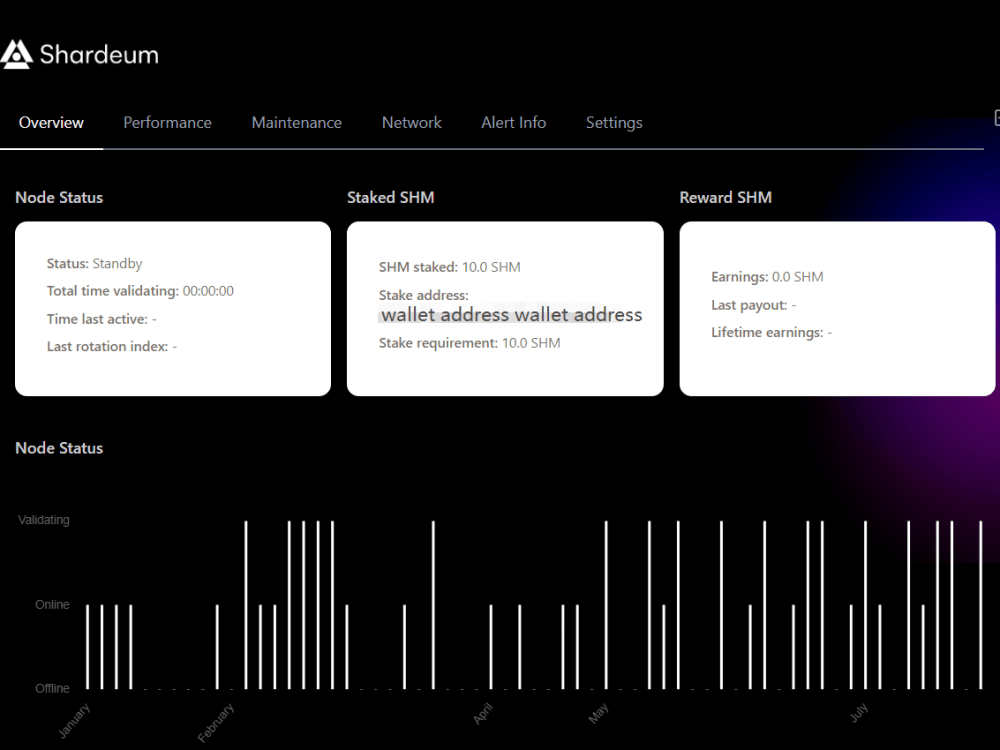Switch to the Performance tab

pos(167,122)
